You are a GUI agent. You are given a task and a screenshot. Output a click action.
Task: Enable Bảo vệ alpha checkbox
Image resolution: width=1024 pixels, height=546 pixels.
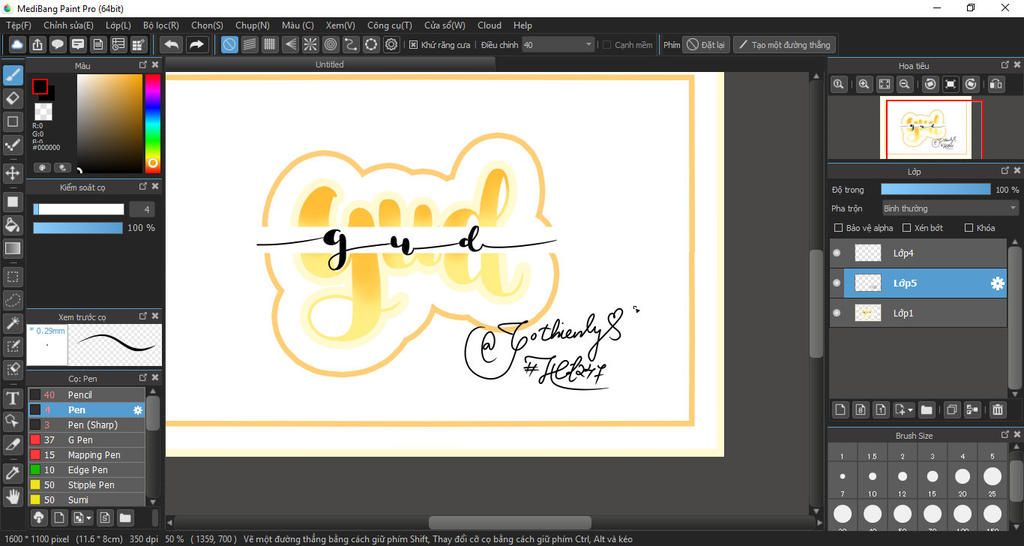(839, 228)
